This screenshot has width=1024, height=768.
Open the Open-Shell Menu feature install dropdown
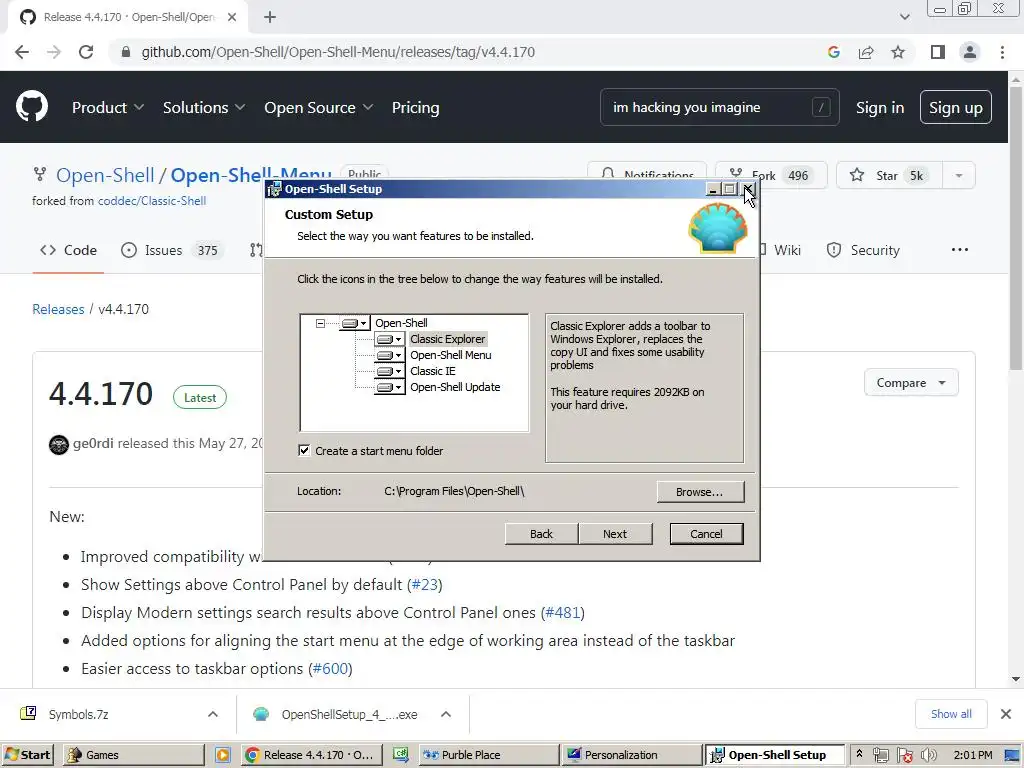[x=390, y=355]
